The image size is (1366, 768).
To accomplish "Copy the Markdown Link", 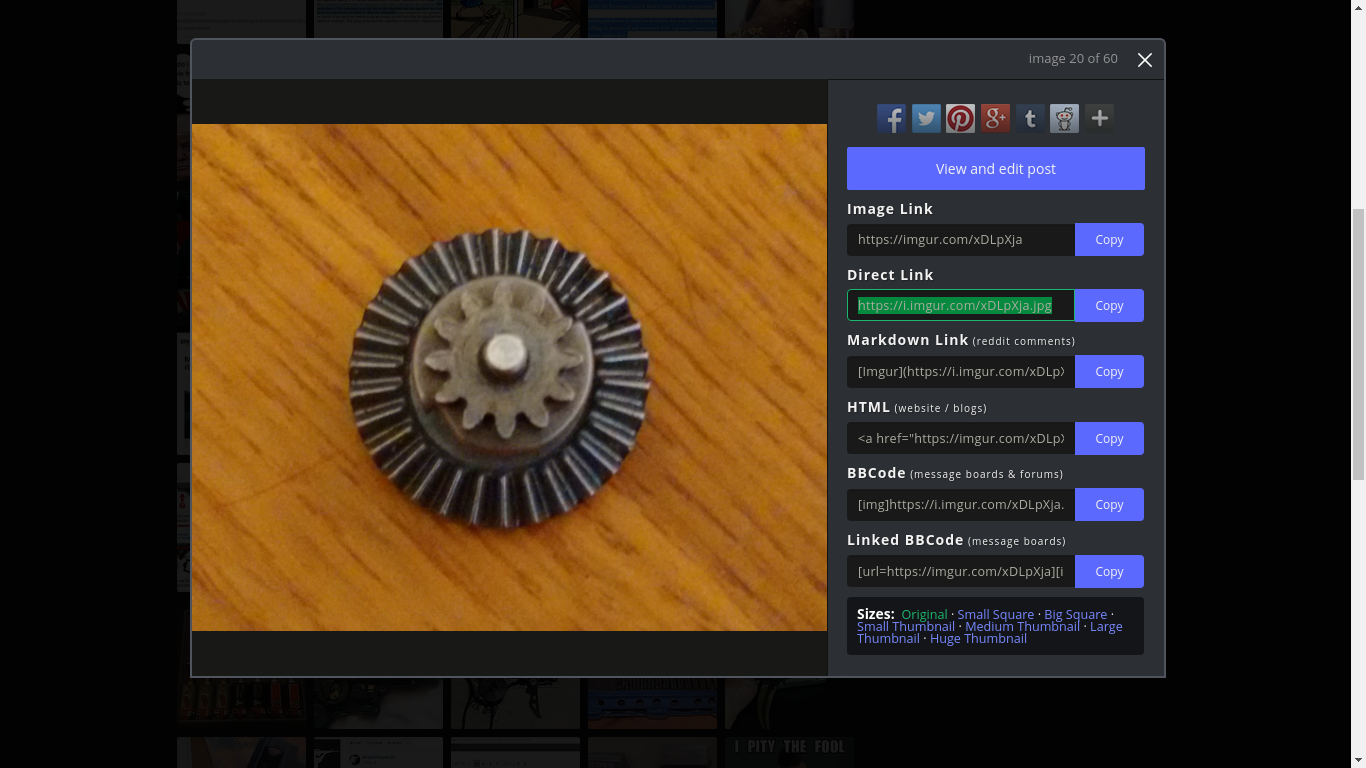I will click(1109, 372).
